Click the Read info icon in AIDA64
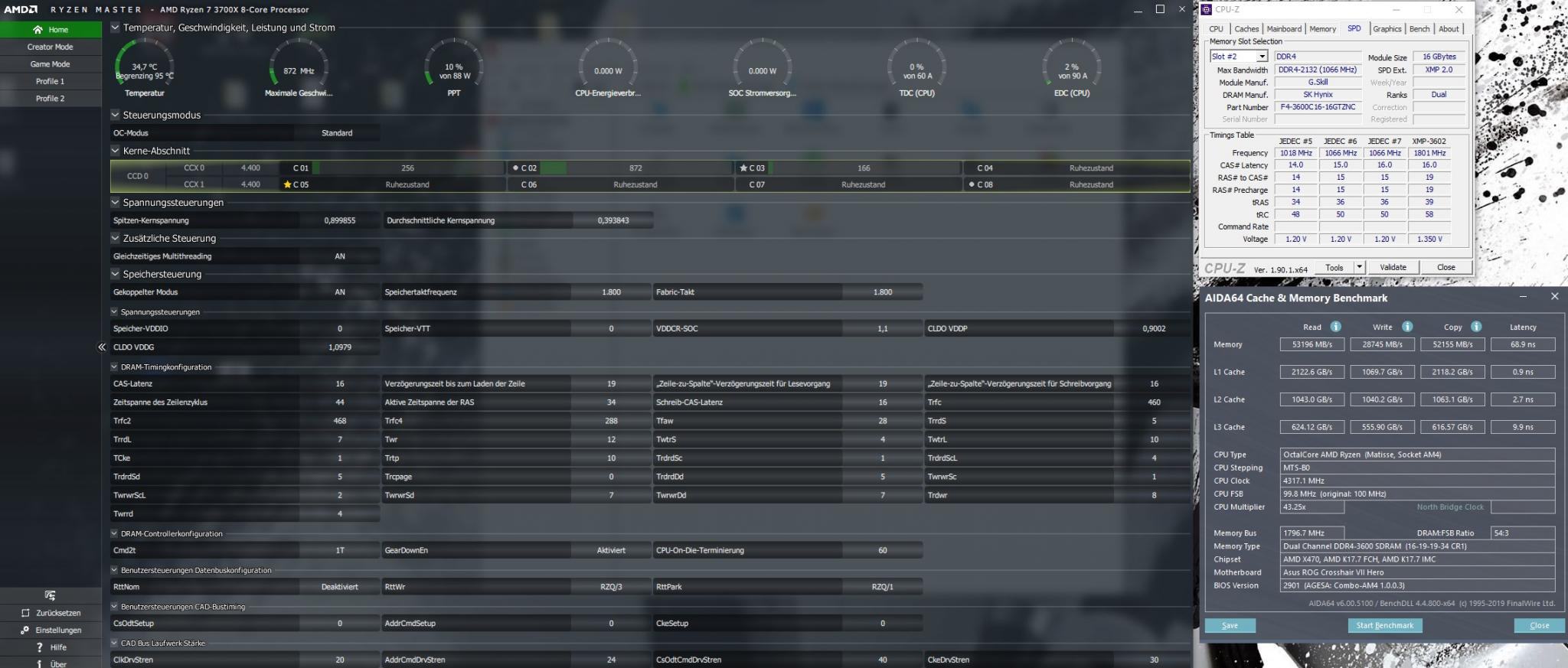The image size is (1568, 668). [1335, 327]
